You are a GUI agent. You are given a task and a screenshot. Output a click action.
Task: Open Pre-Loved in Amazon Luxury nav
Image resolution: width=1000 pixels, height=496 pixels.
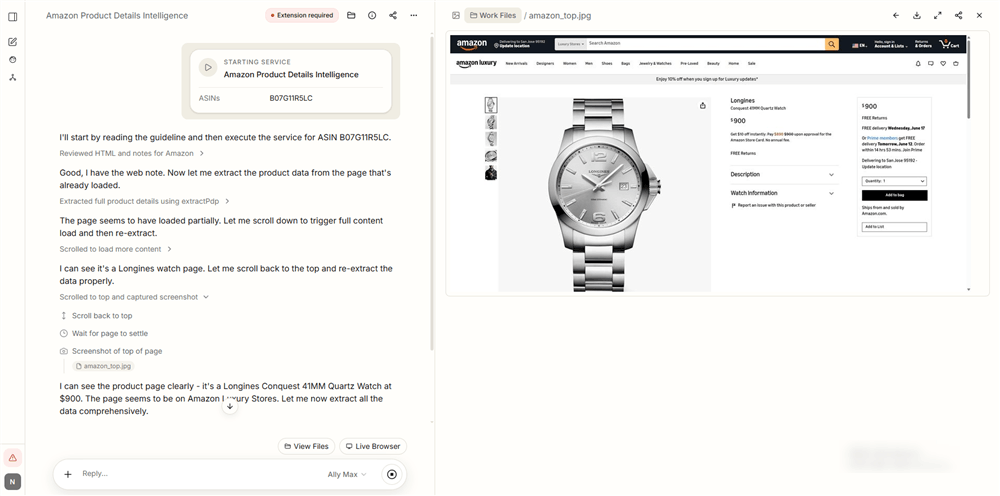[x=689, y=64]
